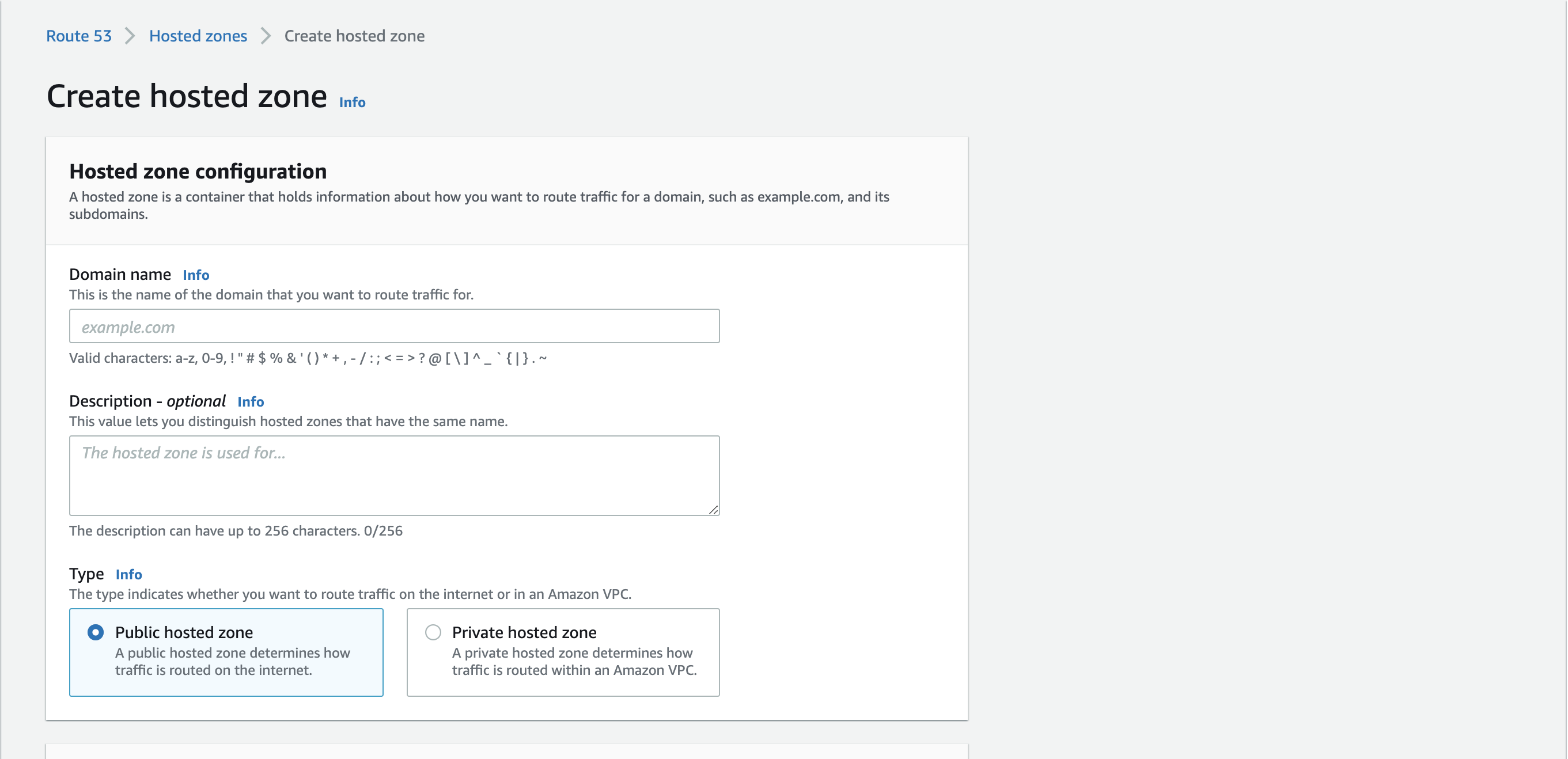Open the Hosted zones breadcrumb link
Screen dimensions: 1568x759
click(198, 36)
